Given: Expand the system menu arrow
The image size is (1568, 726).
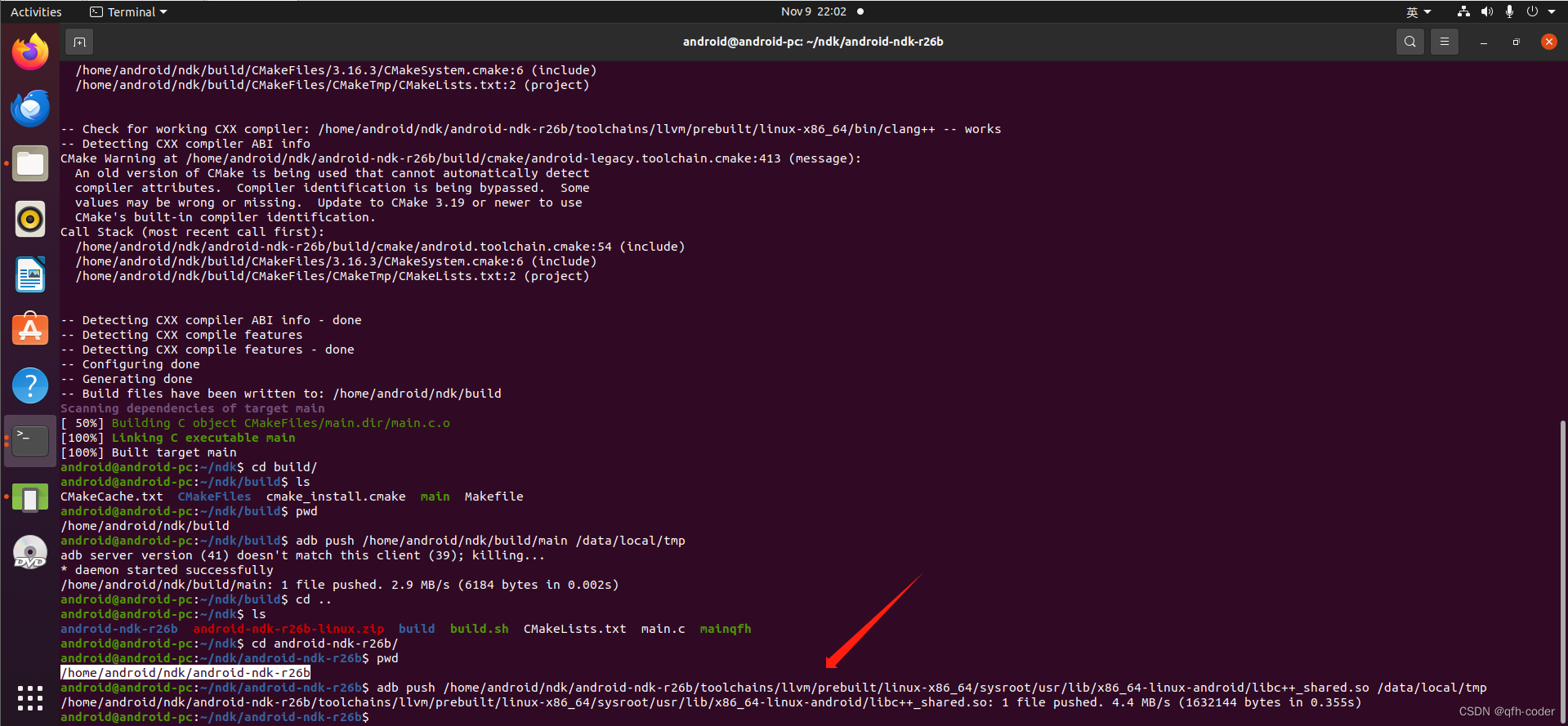Looking at the screenshot, I should point(1552,11).
